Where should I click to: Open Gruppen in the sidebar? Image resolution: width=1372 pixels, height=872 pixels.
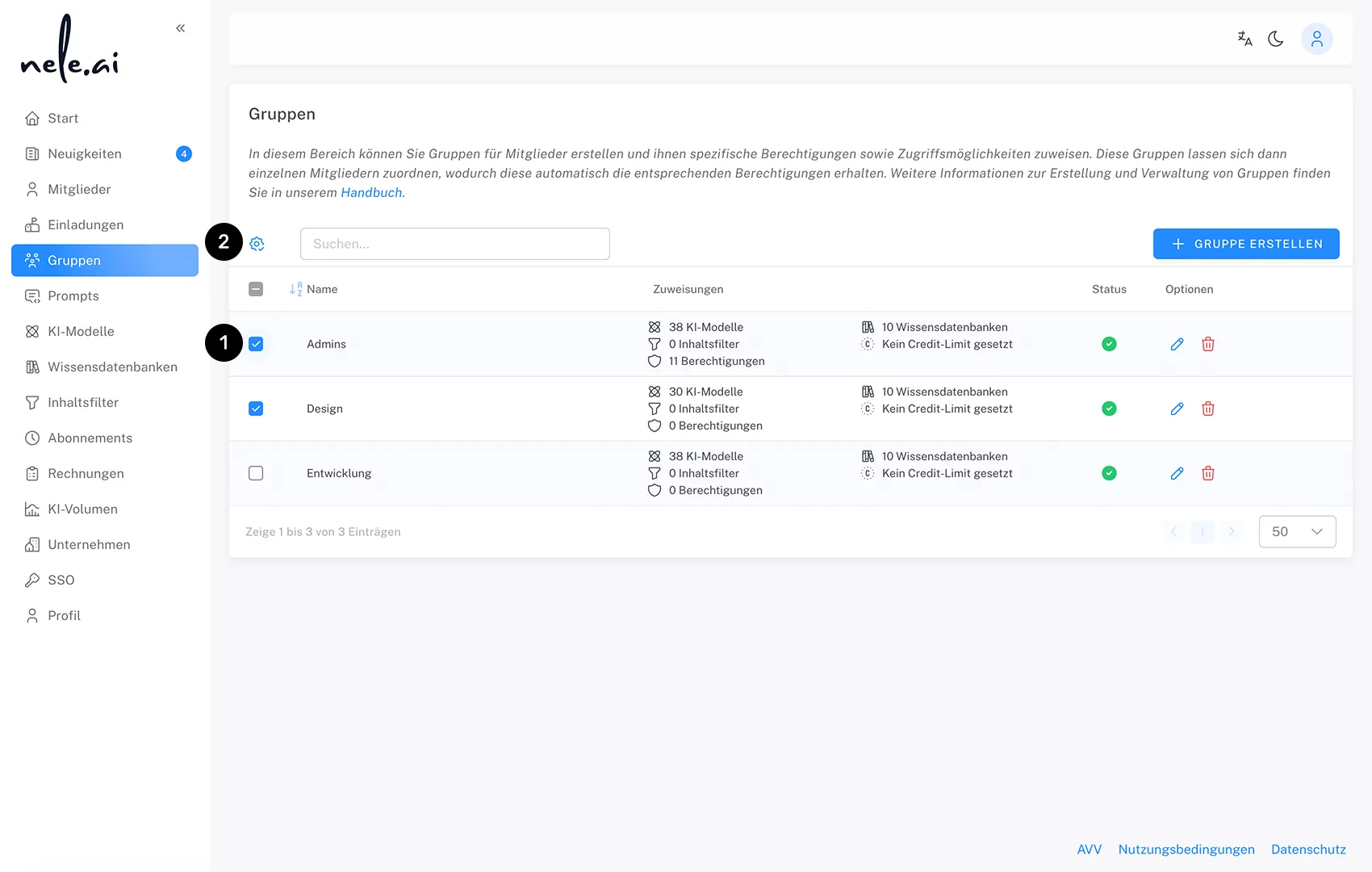tap(105, 260)
